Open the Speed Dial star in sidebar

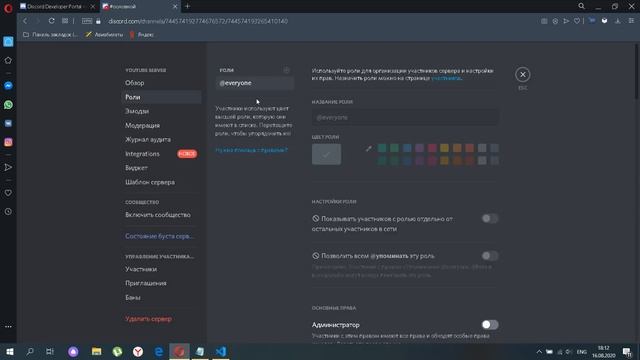(x=8, y=60)
